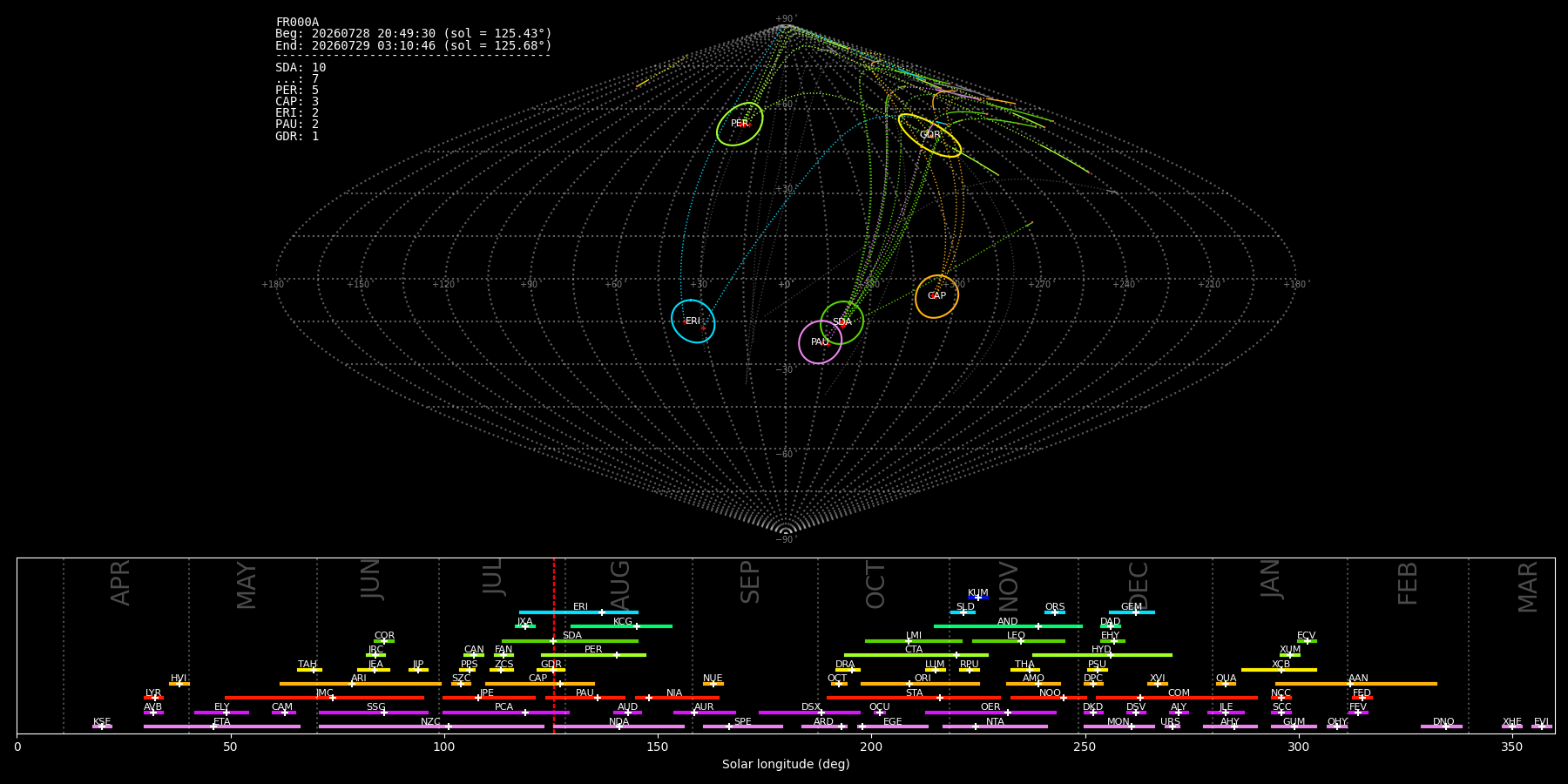1568x784 pixels.
Task: Select the KCG green activity bar
Action: (621, 626)
